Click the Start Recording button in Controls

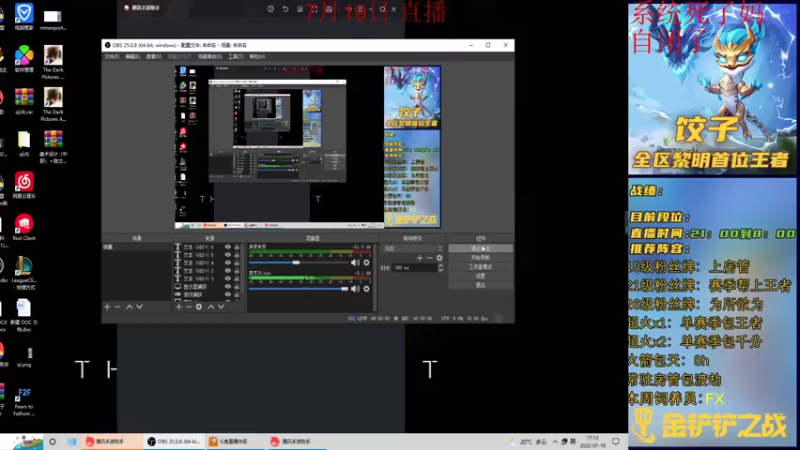coord(480,258)
